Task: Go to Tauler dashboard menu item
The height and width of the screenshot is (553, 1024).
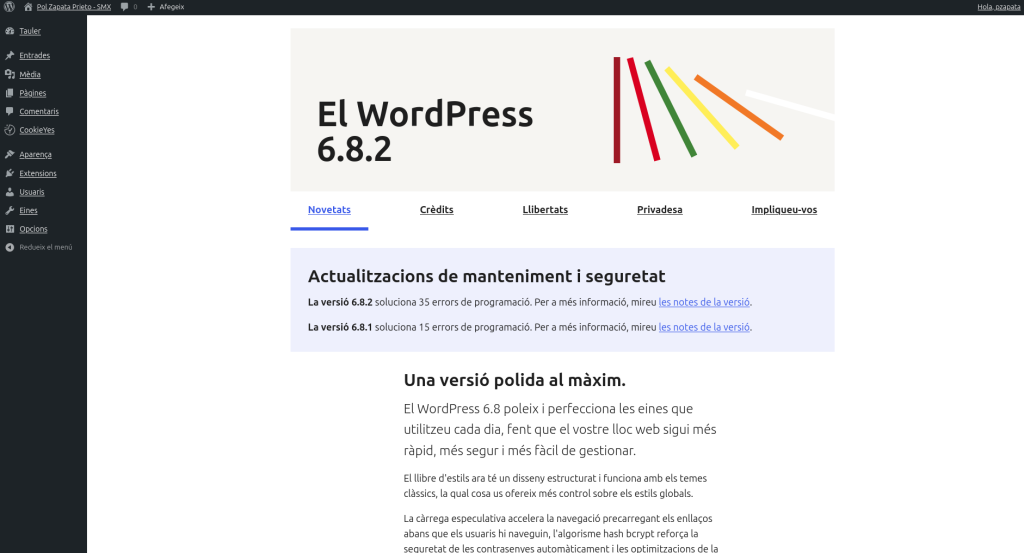Action: click(x=30, y=31)
